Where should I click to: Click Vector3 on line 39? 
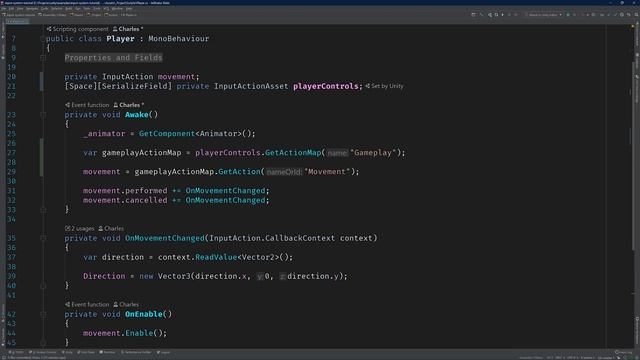pyautogui.click(x=174, y=276)
